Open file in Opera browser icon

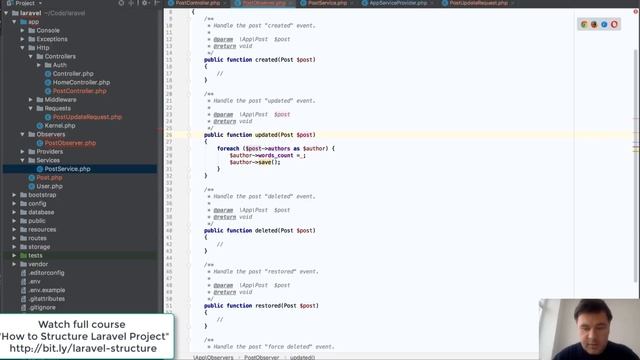(x=614, y=24)
